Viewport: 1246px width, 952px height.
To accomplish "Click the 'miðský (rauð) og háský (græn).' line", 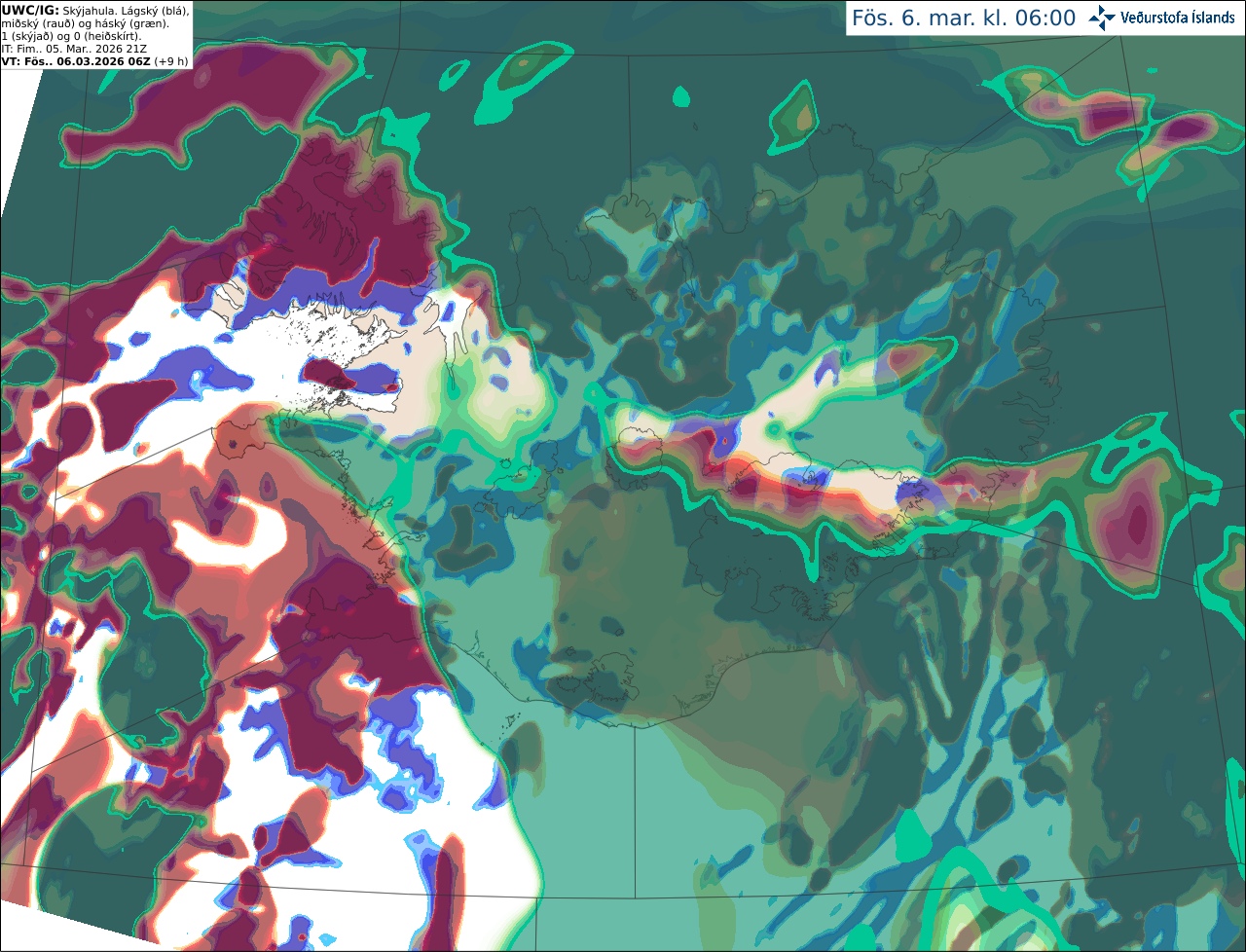I will 86,23.
